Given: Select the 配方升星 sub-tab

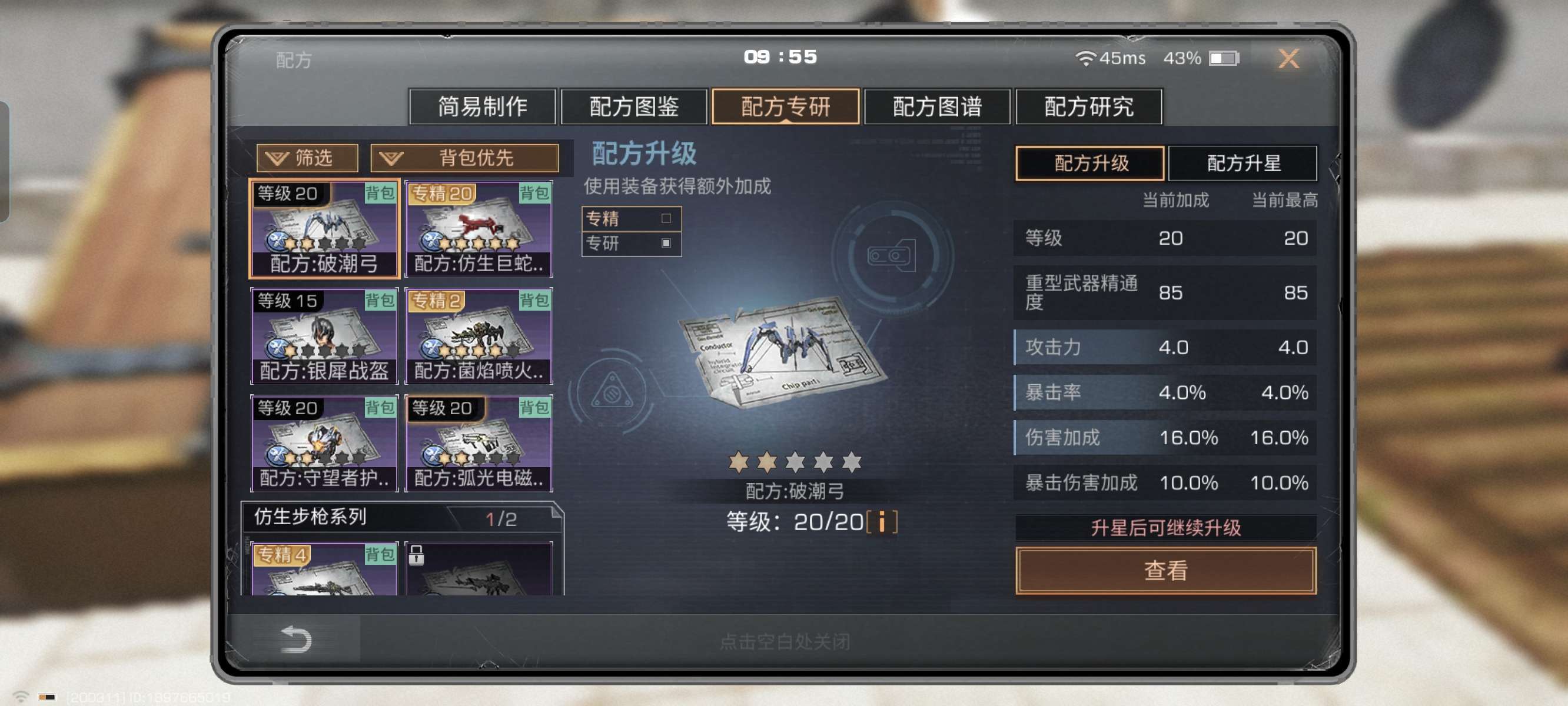Looking at the screenshot, I should 1243,163.
